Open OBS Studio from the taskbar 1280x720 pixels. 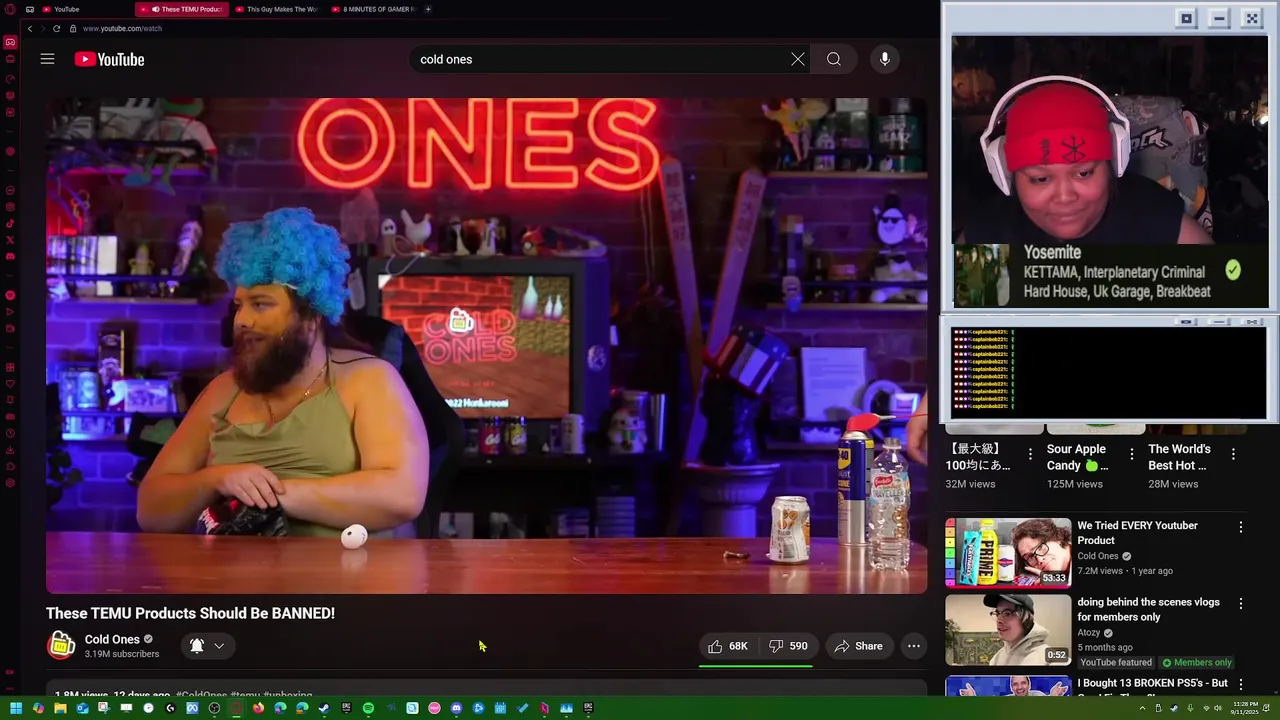tap(214, 708)
